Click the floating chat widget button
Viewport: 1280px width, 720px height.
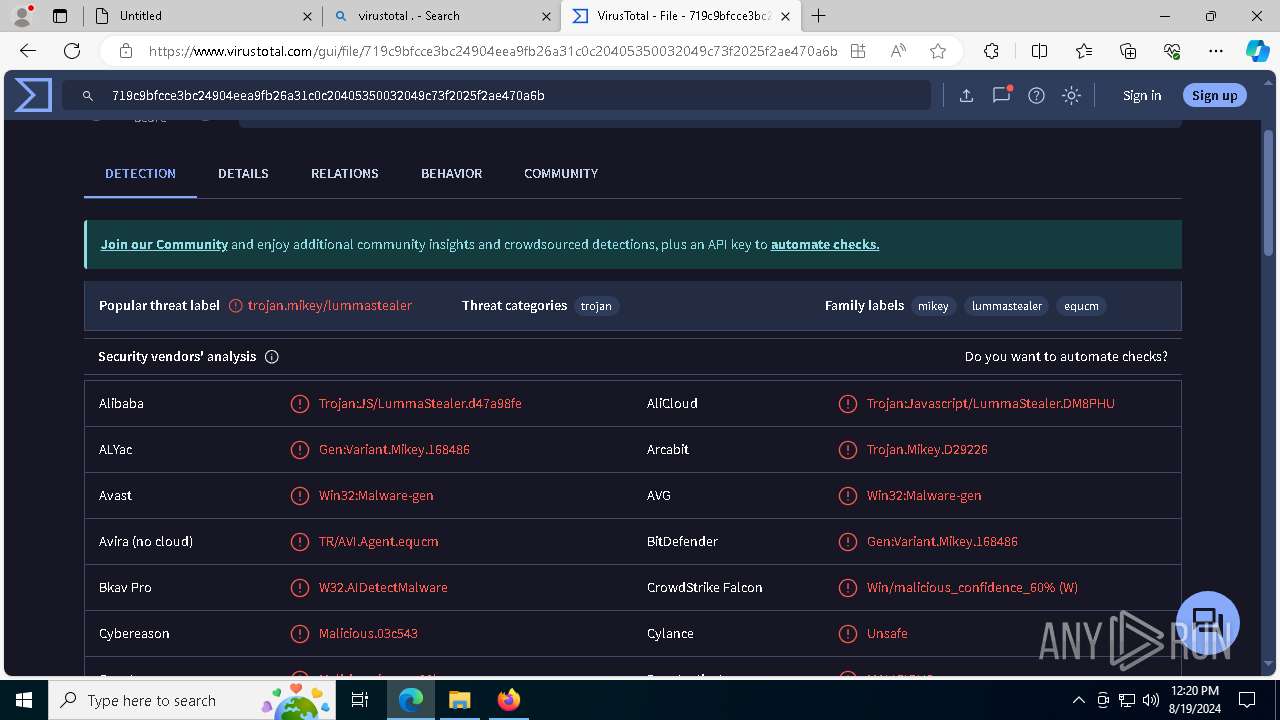tap(1208, 622)
